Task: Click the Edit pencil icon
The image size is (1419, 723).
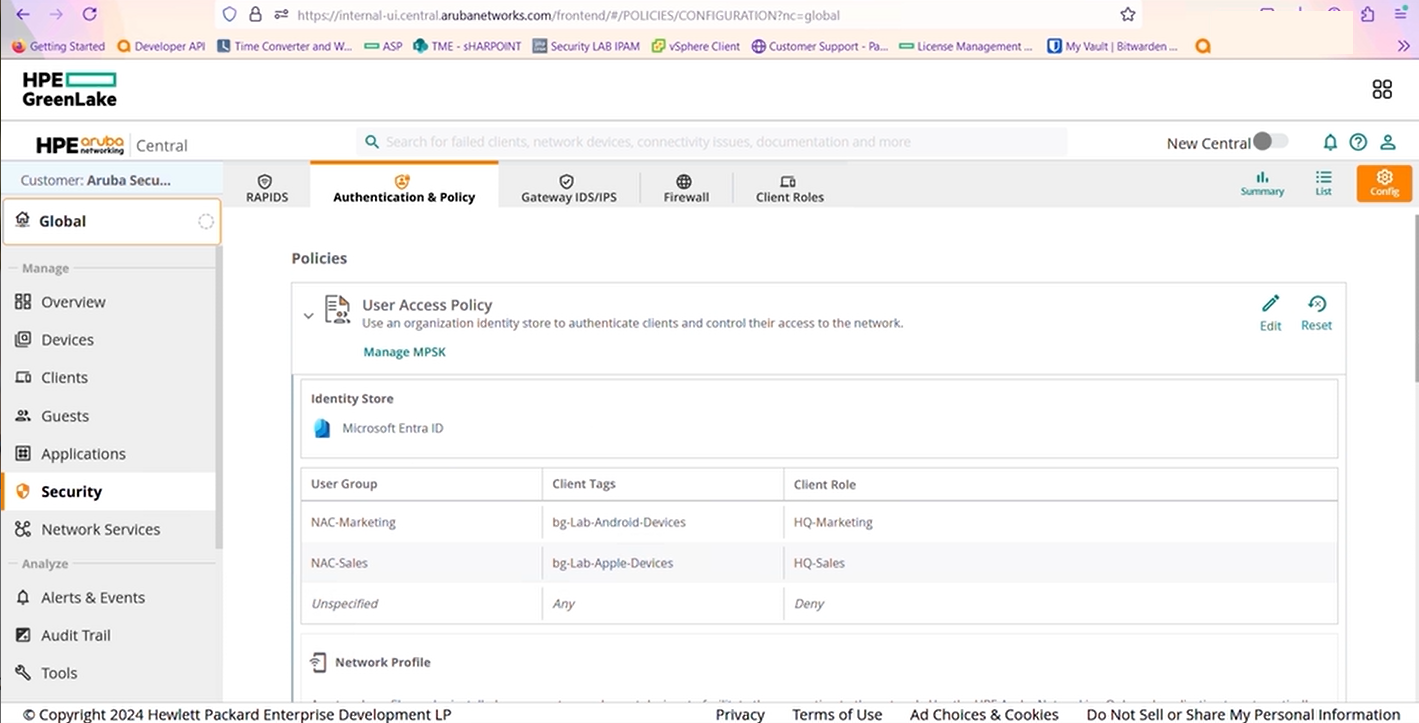Action: (1270, 304)
